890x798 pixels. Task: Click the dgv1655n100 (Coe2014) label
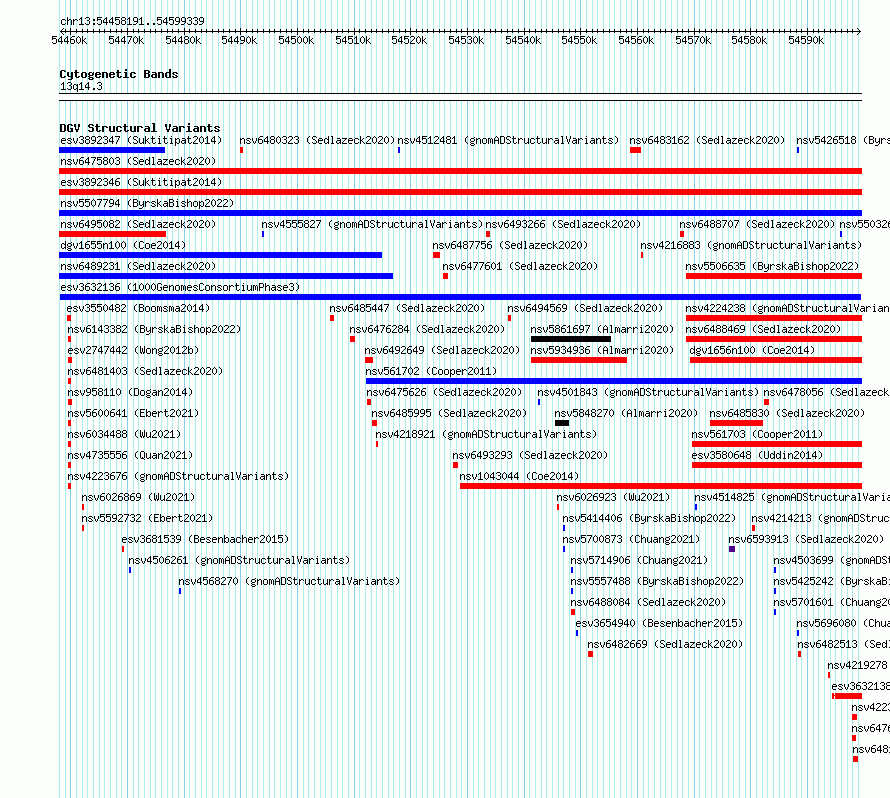point(123,245)
